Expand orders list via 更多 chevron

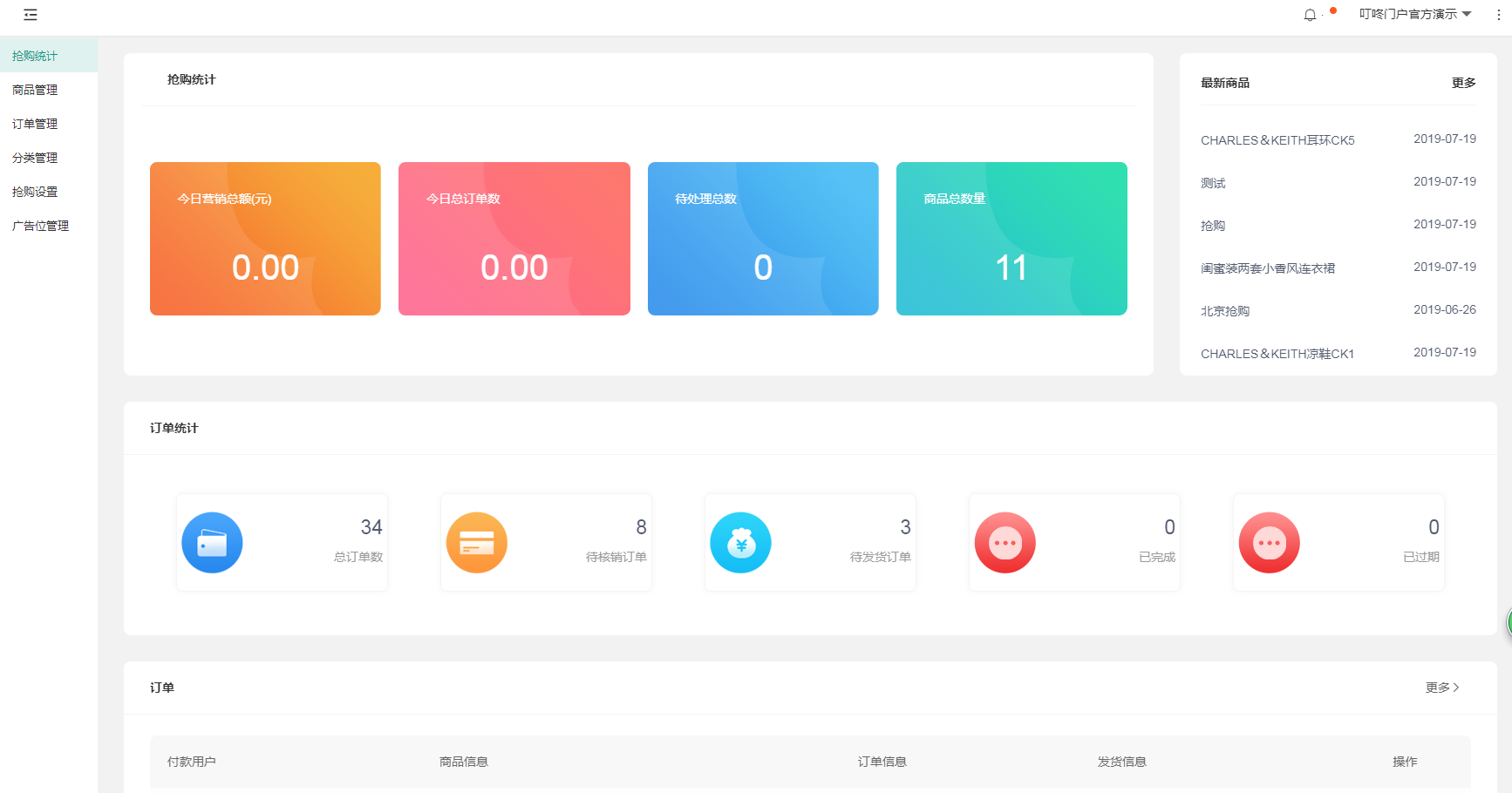pos(1442,688)
